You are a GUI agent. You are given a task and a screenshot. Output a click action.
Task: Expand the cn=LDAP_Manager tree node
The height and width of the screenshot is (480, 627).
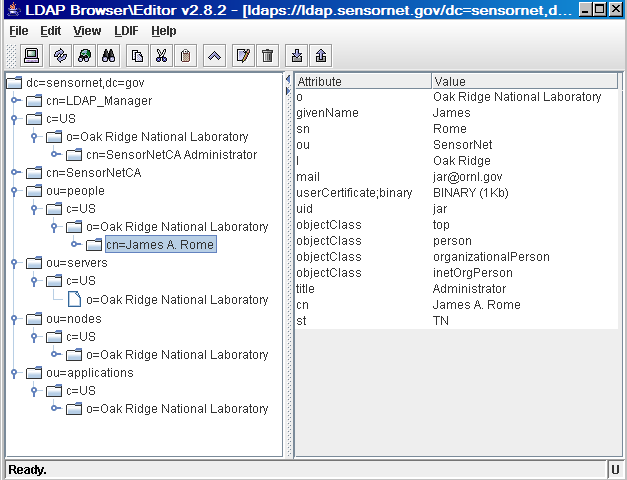tap(15, 100)
